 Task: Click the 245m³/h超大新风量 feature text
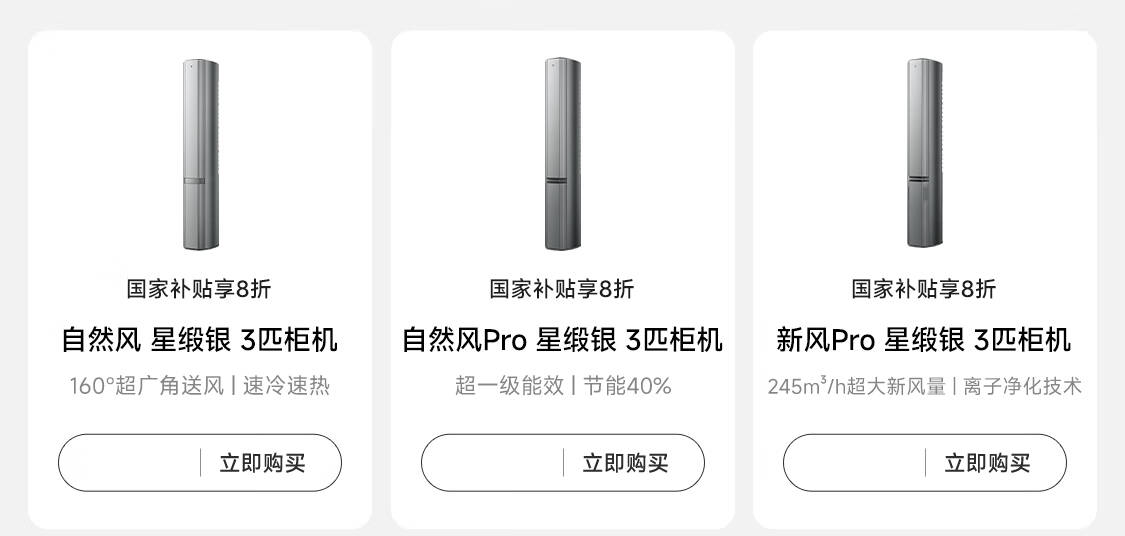coord(856,386)
